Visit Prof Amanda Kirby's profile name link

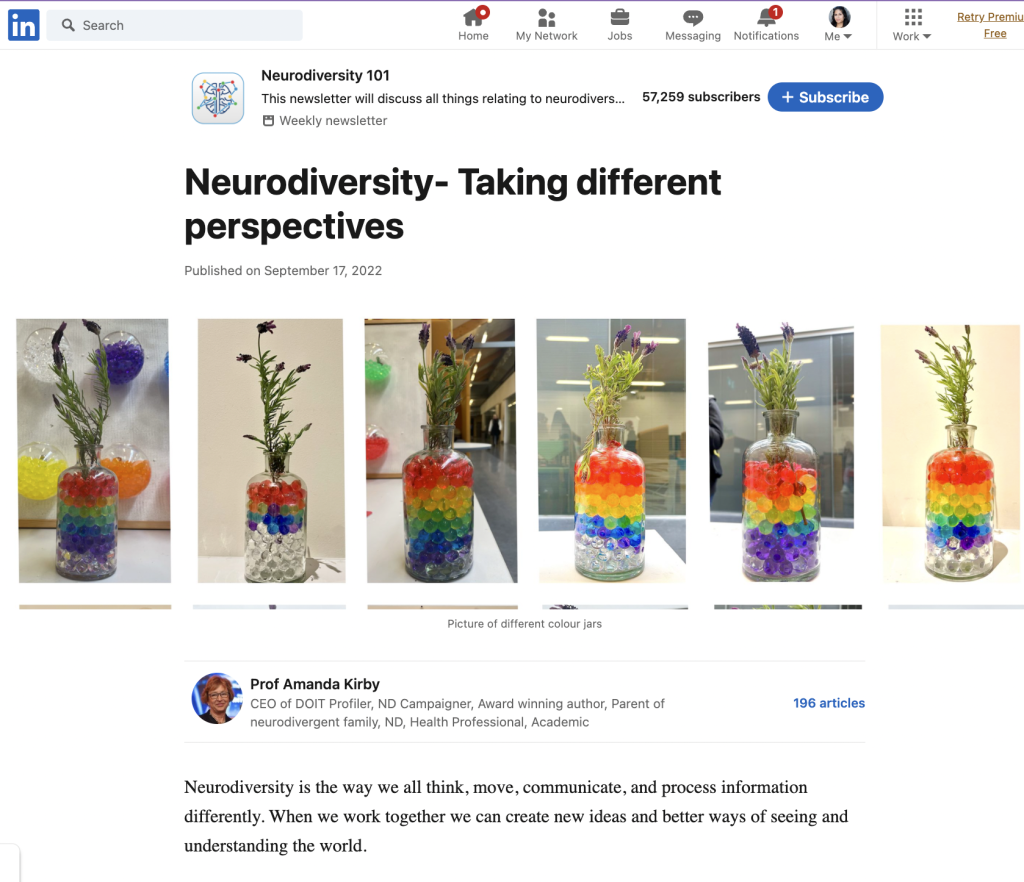315,684
